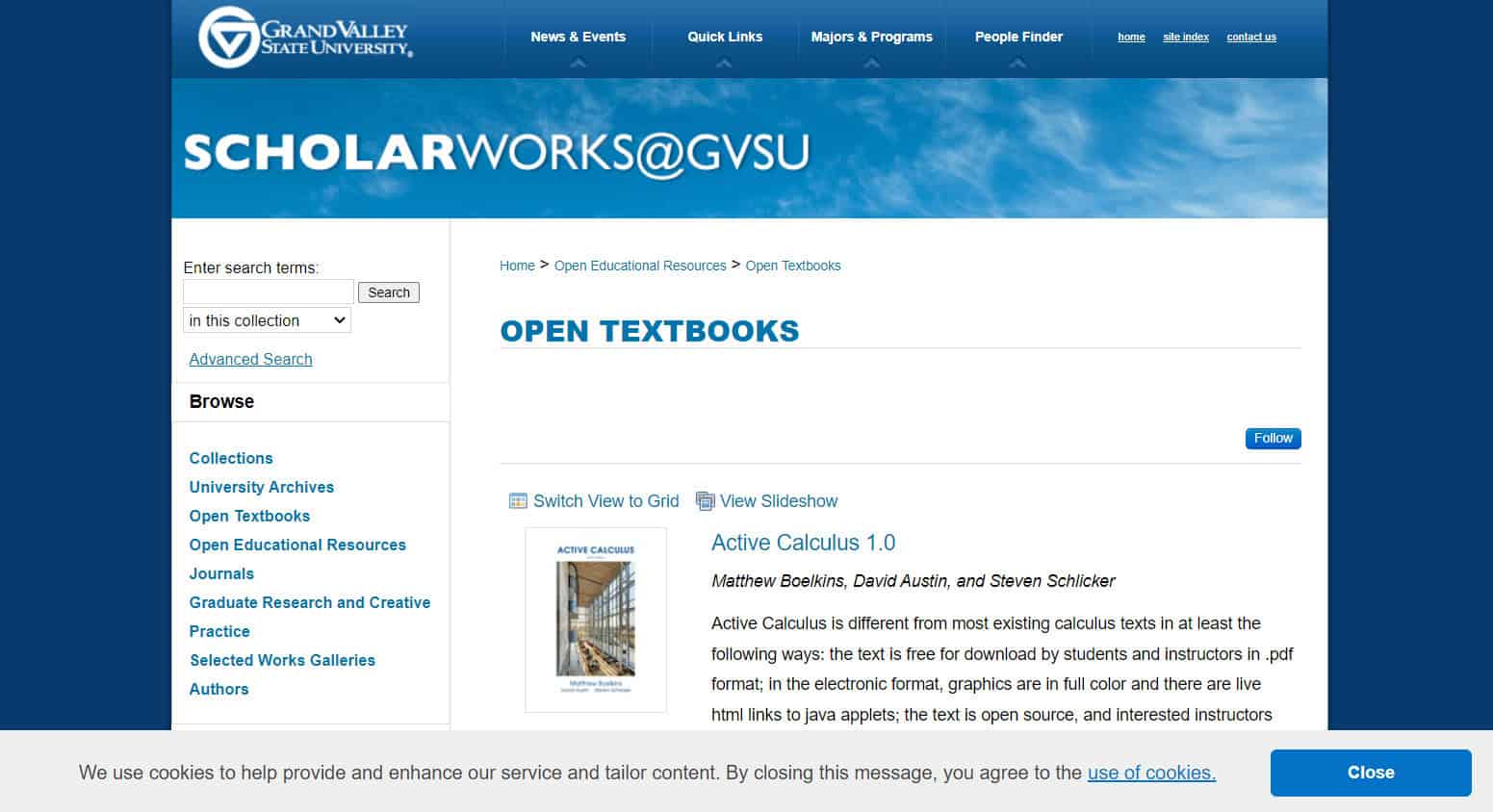
Task: Open View Slideshow
Action: pyautogui.click(x=779, y=501)
